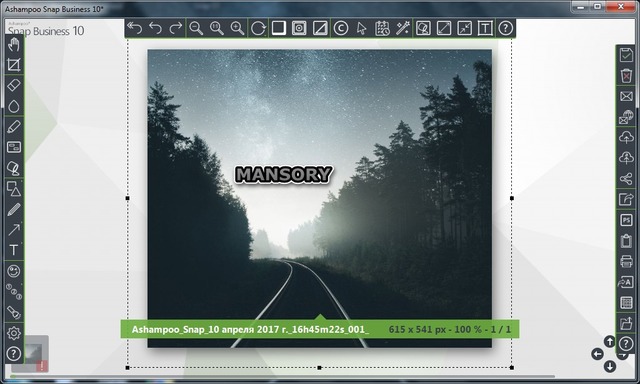Toggle the picture frame effect

click(299, 28)
